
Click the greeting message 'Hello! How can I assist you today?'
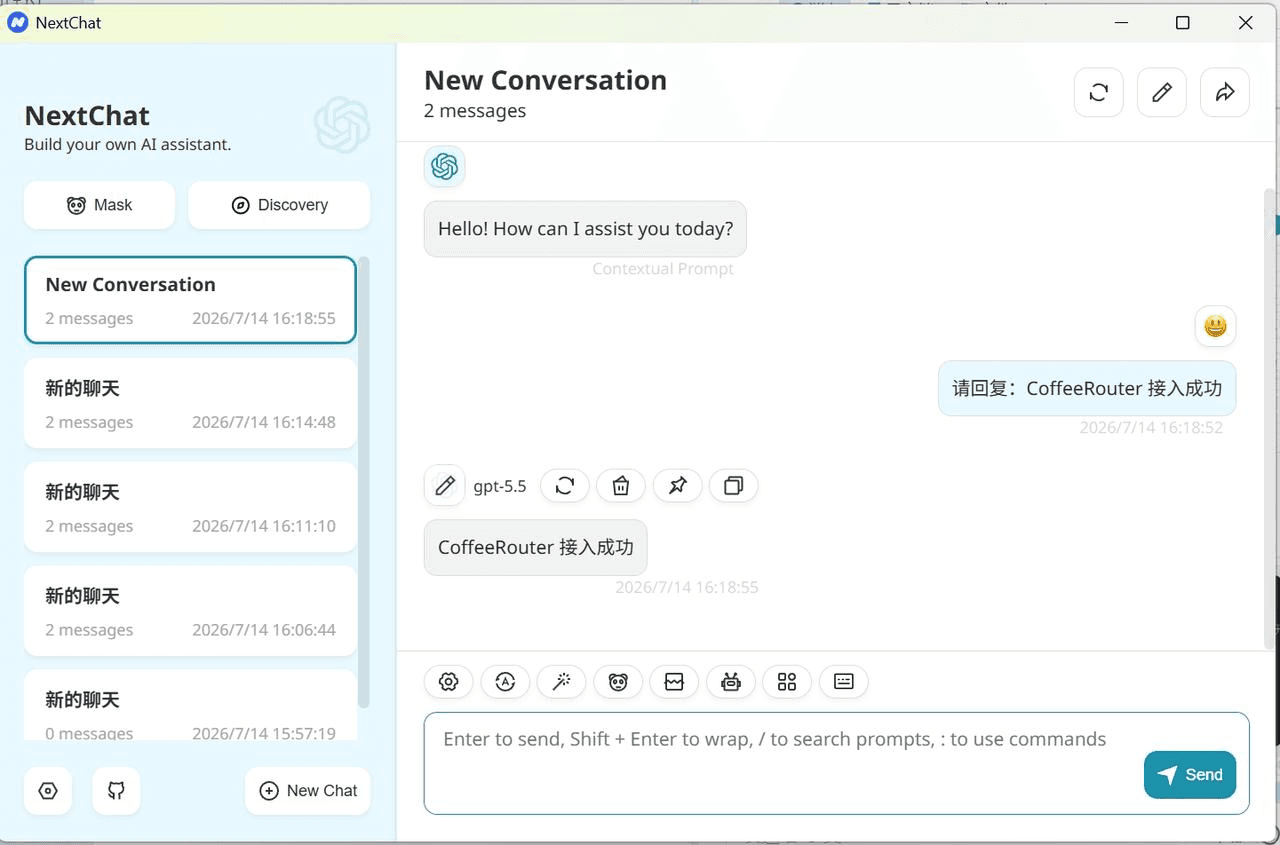pyautogui.click(x=585, y=229)
